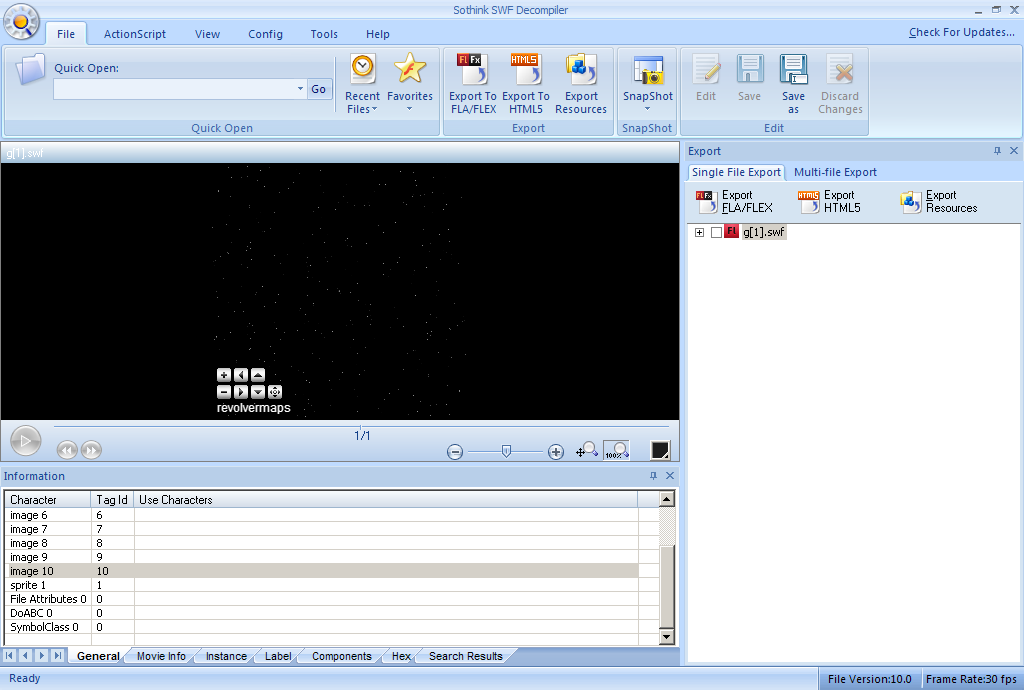Image resolution: width=1024 pixels, height=690 pixels.
Task: Select the image 10 row
Action: point(321,571)
